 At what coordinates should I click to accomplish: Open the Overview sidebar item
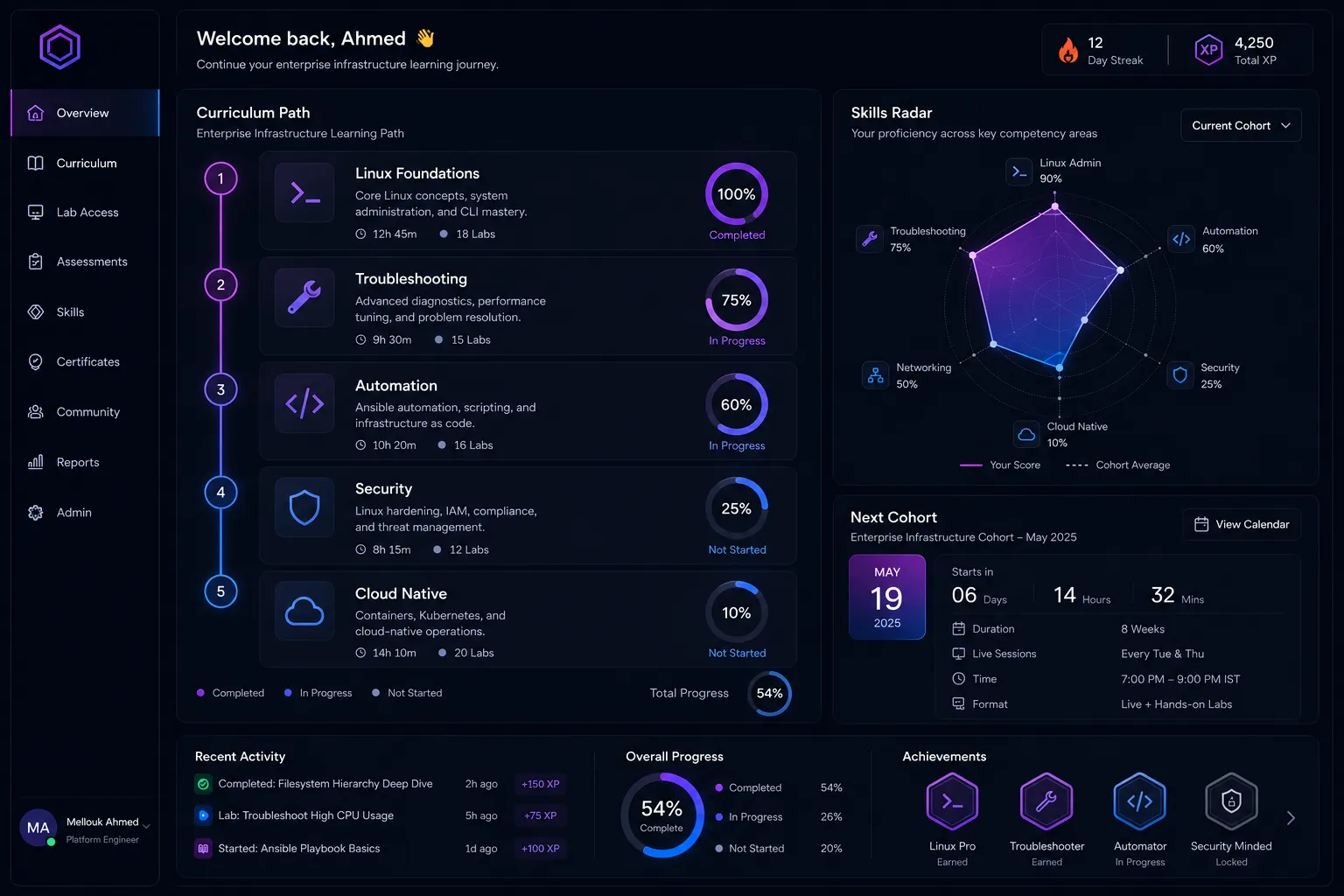pyautogui.click(x=85, y=113)
